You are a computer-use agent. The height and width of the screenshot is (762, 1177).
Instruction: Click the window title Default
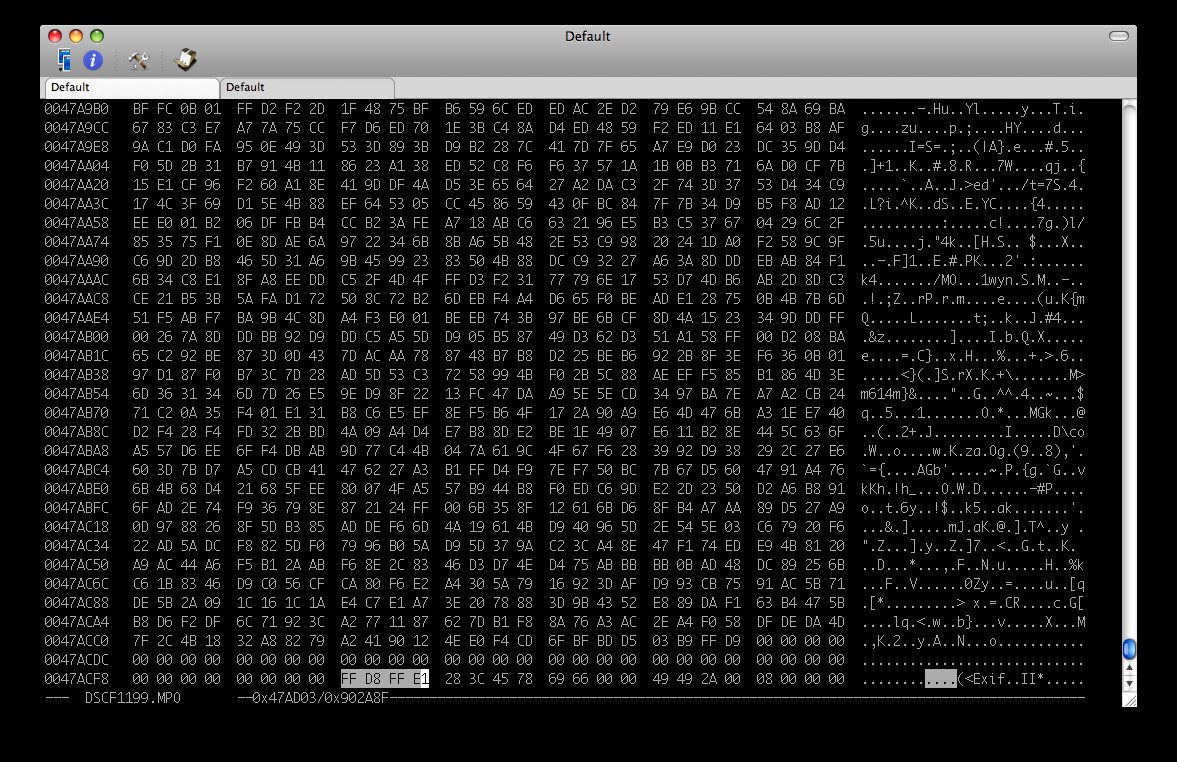click(x=588, y=36)
